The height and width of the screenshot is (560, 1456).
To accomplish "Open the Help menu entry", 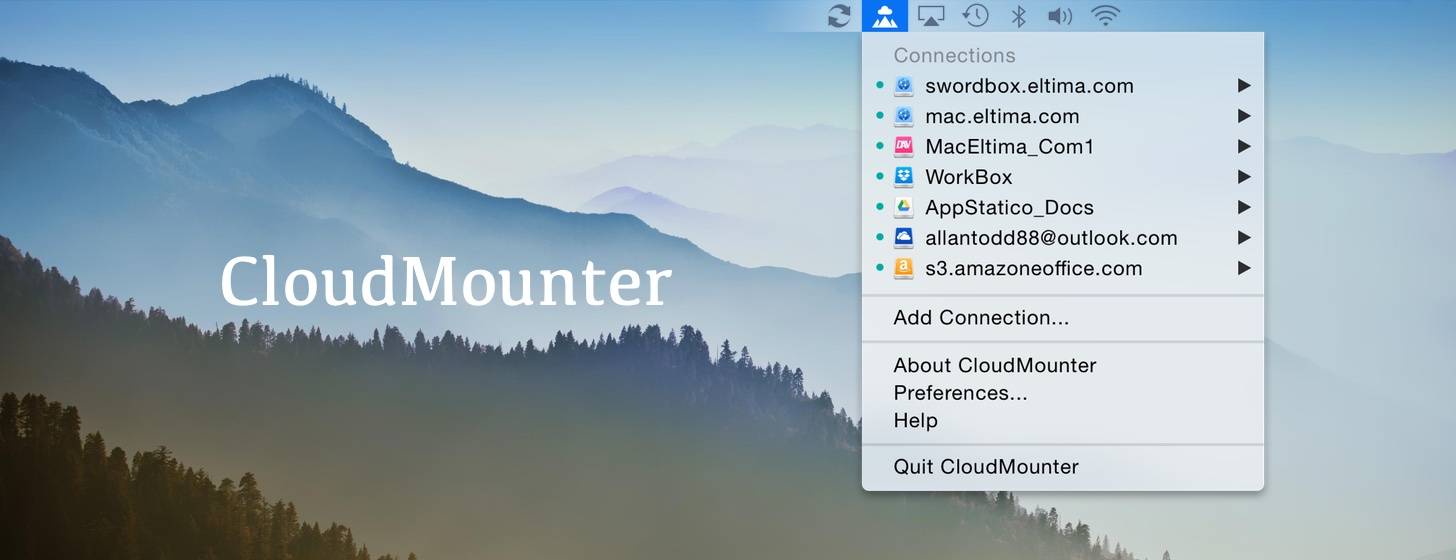I will point(915,421).
